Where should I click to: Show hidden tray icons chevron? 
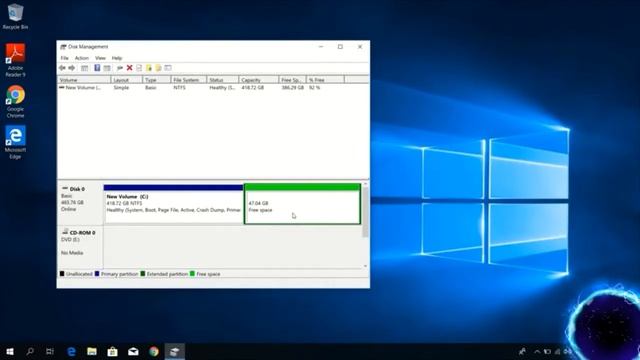coord(537,351)
